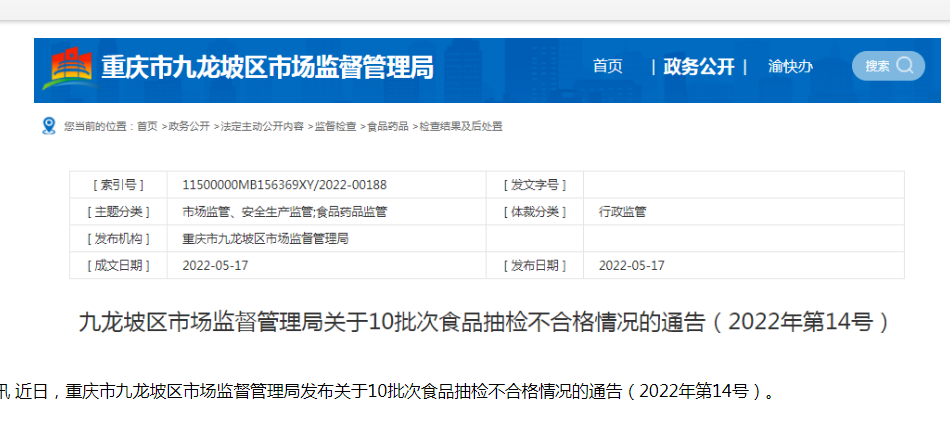The height and width of the screenshot is (432, 950).
Task: Click the article headline about 10批次食品抽检
Action: coord(484,322)
